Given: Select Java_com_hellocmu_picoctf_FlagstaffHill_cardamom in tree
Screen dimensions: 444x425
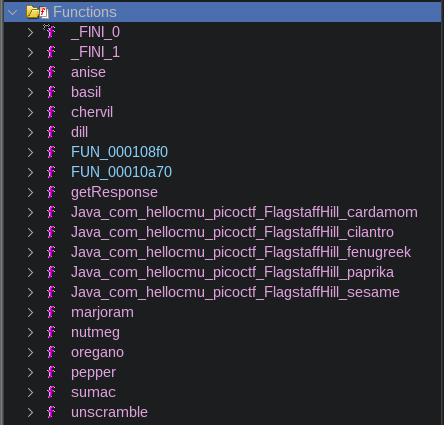Looking at the screenshot, I should tap(244, 212).
